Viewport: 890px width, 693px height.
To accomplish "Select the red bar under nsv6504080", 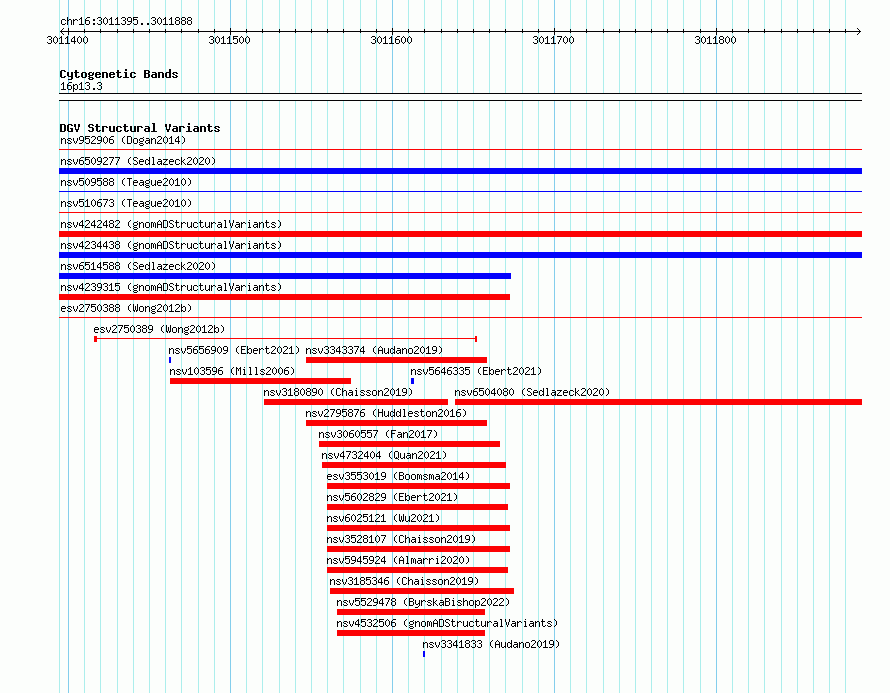I will coord(658,402).
